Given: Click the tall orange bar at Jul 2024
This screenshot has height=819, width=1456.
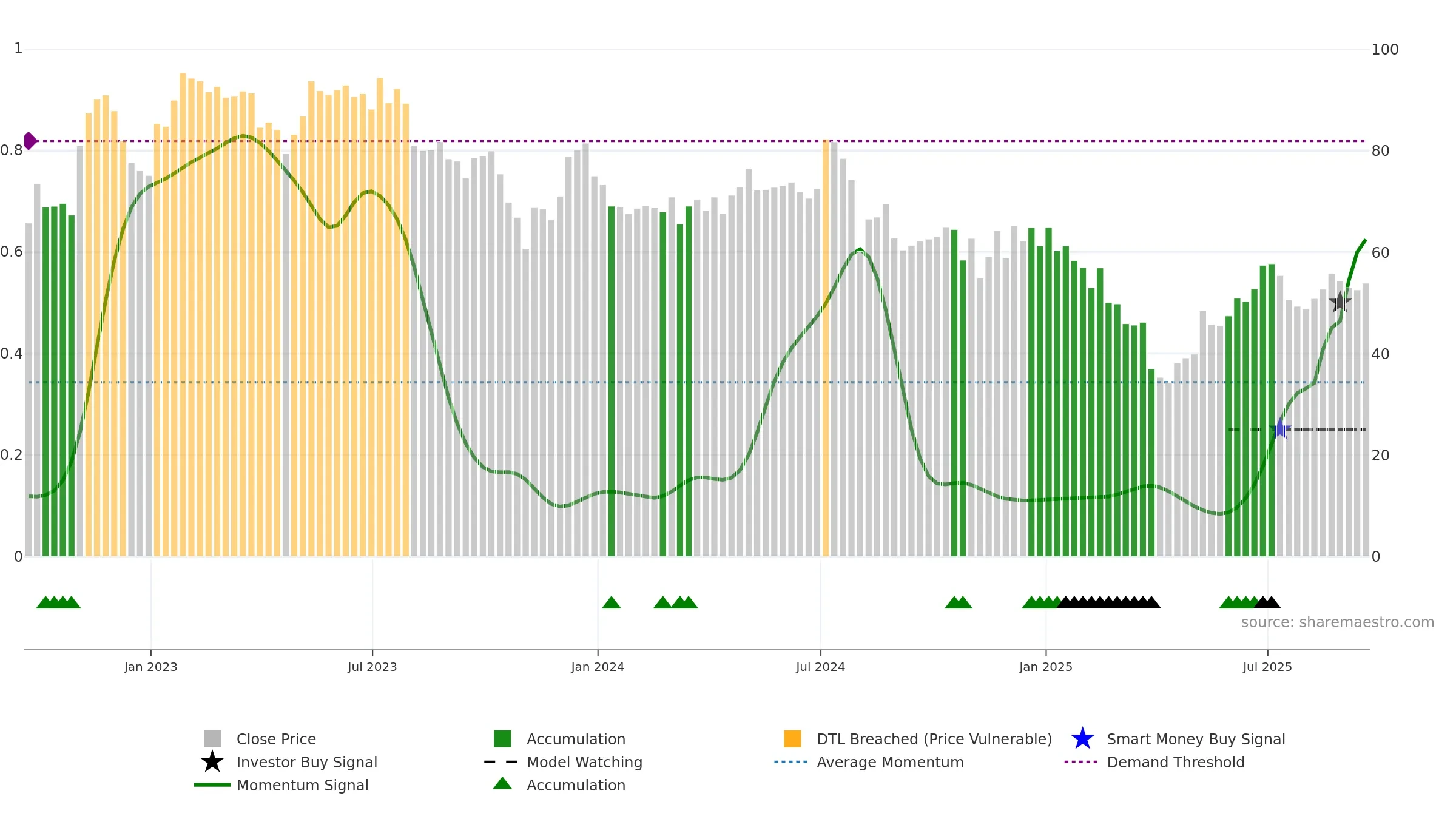Looking at the screenshot, I should pyautogui.click(x=826, y=348).
